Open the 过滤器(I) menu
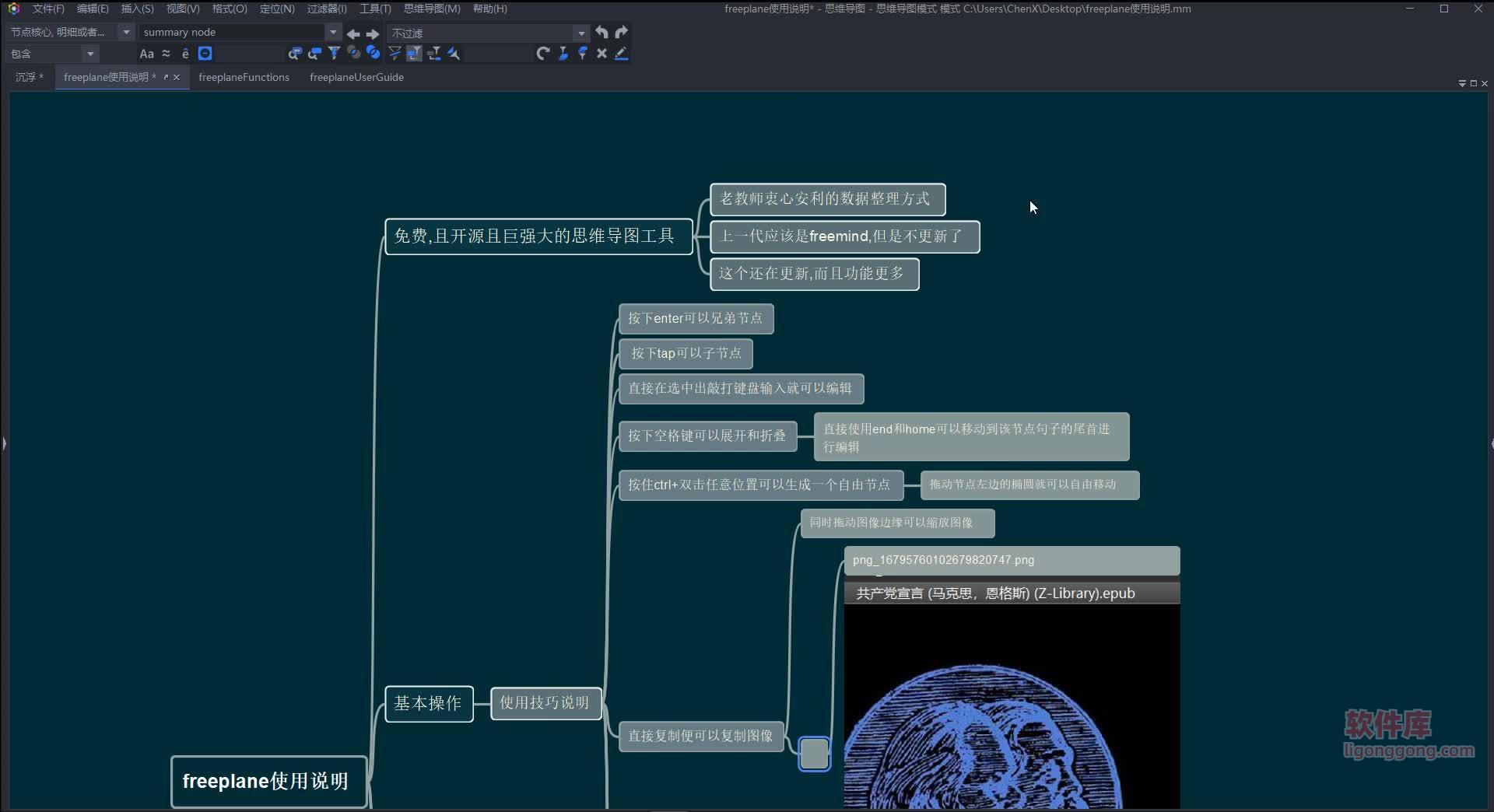1494x812 pixels. pos(327,9)
